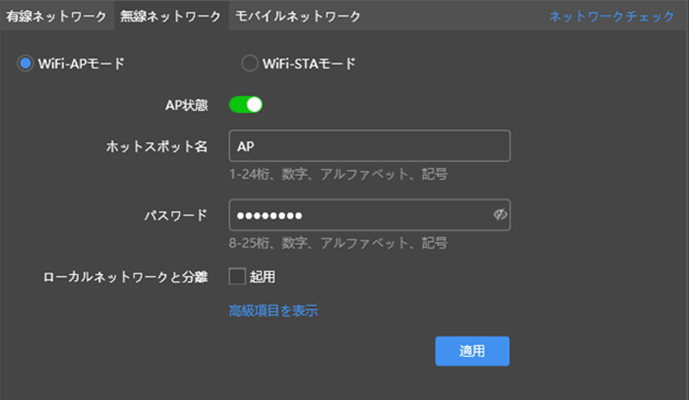Expand 高級項目を表示 advanced settings

pos(273,311)
